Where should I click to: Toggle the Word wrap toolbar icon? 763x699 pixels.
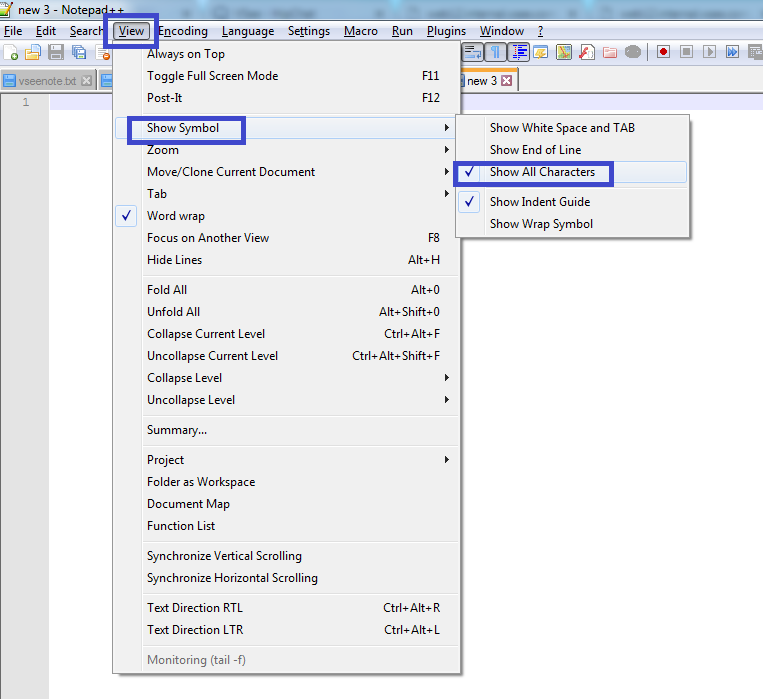(x=472, y=52)
